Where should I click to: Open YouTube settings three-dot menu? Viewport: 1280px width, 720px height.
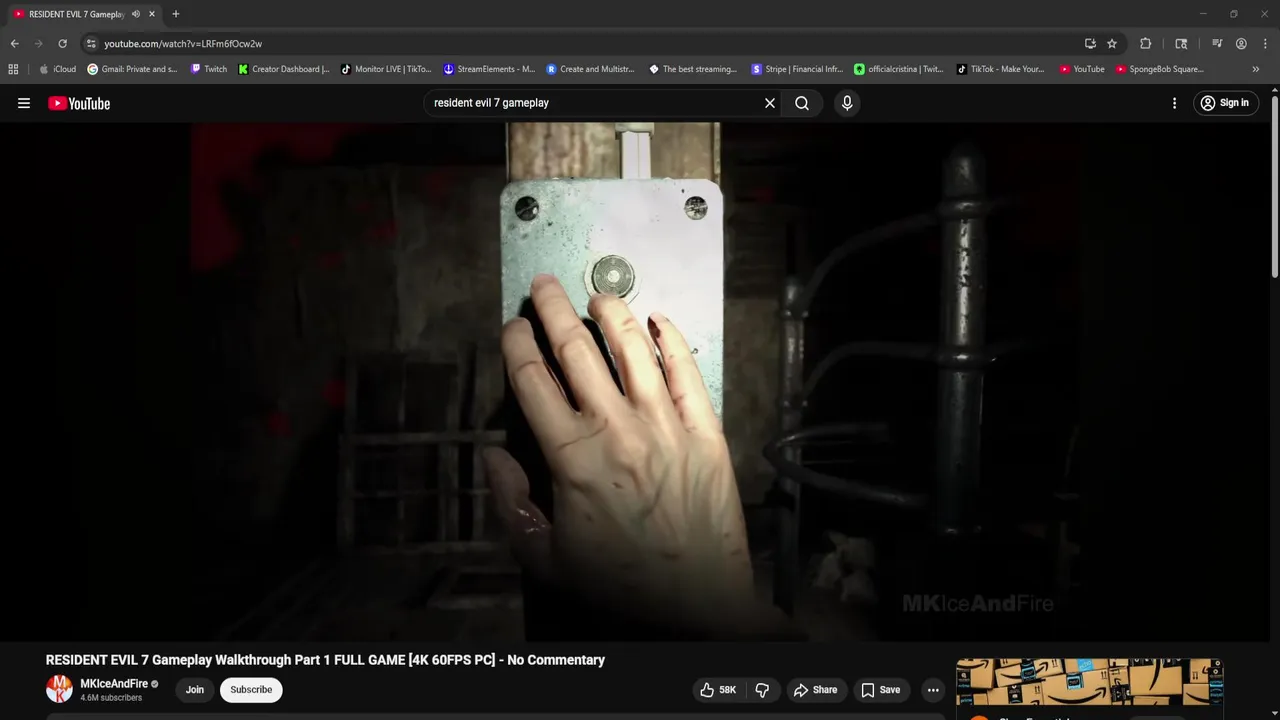[1174, 103]
